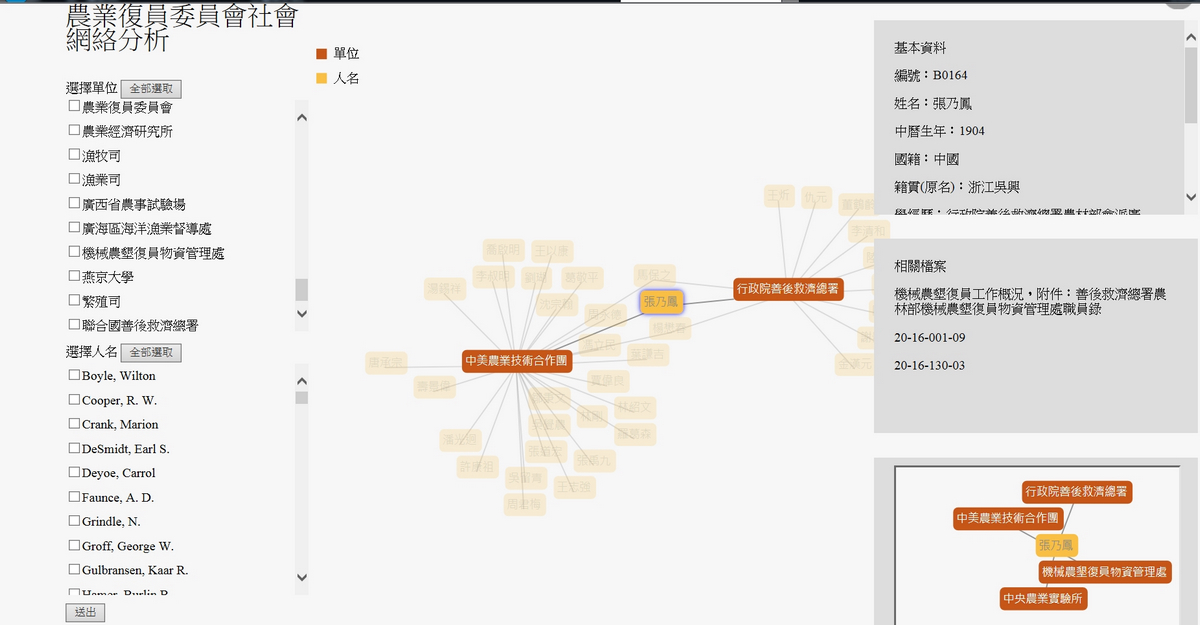Image resolution: width=1200 pixels, height=625 pixels.
Task: Click 行政院善後救濟總署 node in mini network panel
Action: coord(1077,492)
